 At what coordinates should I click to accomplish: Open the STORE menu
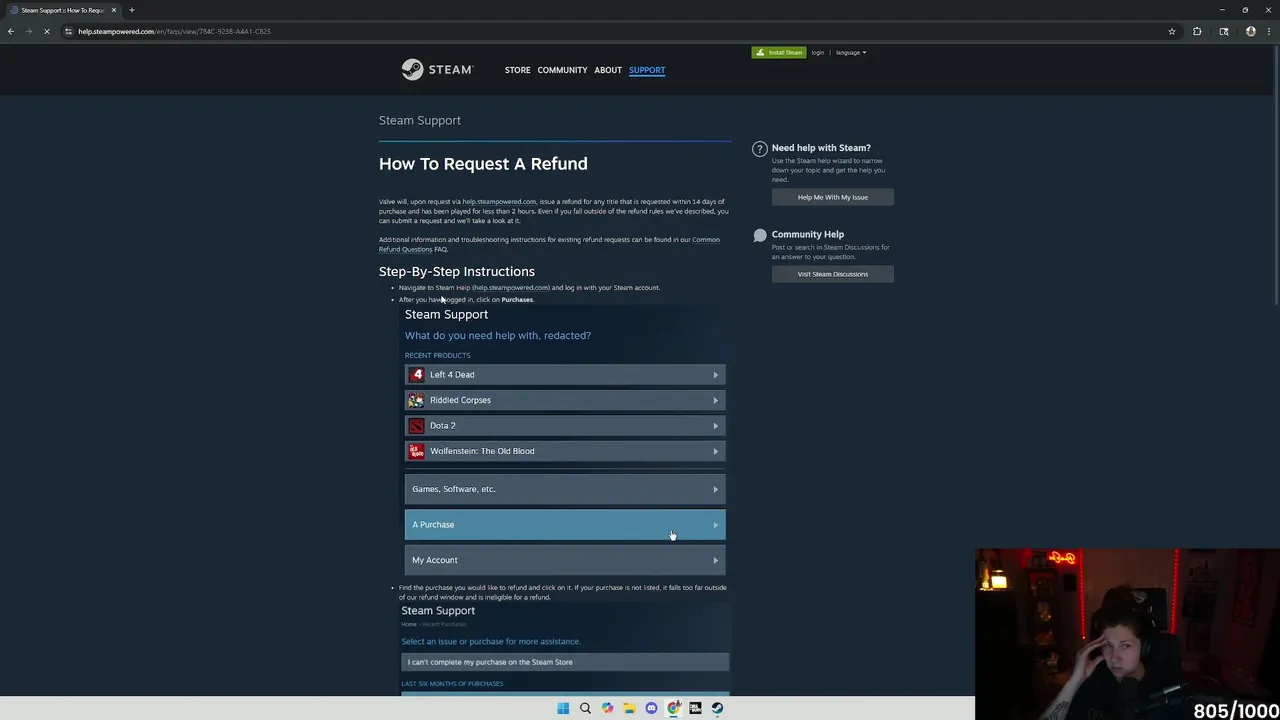coord(517,70)
